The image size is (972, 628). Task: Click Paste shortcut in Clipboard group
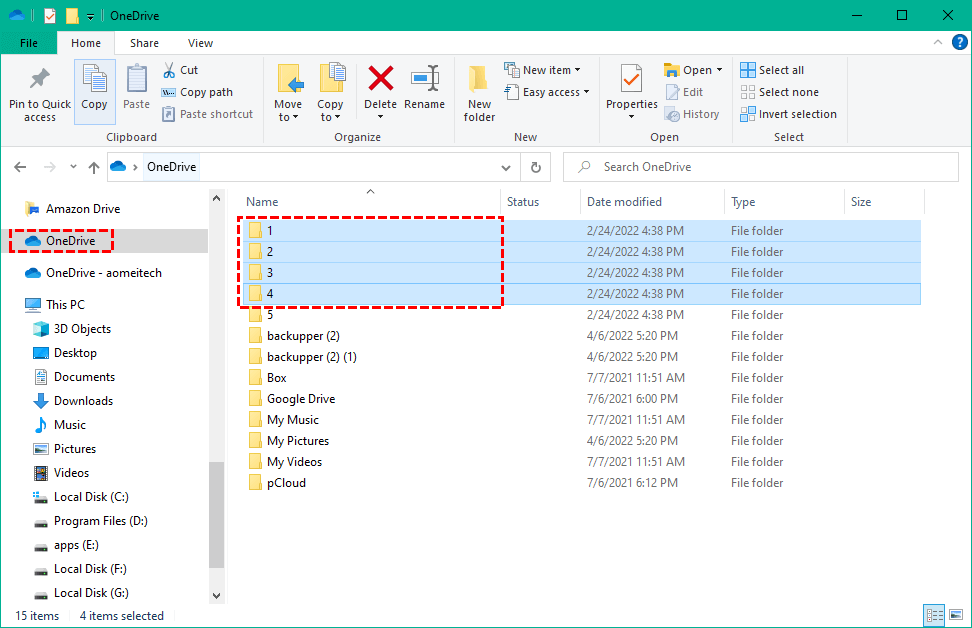[208, 114]
